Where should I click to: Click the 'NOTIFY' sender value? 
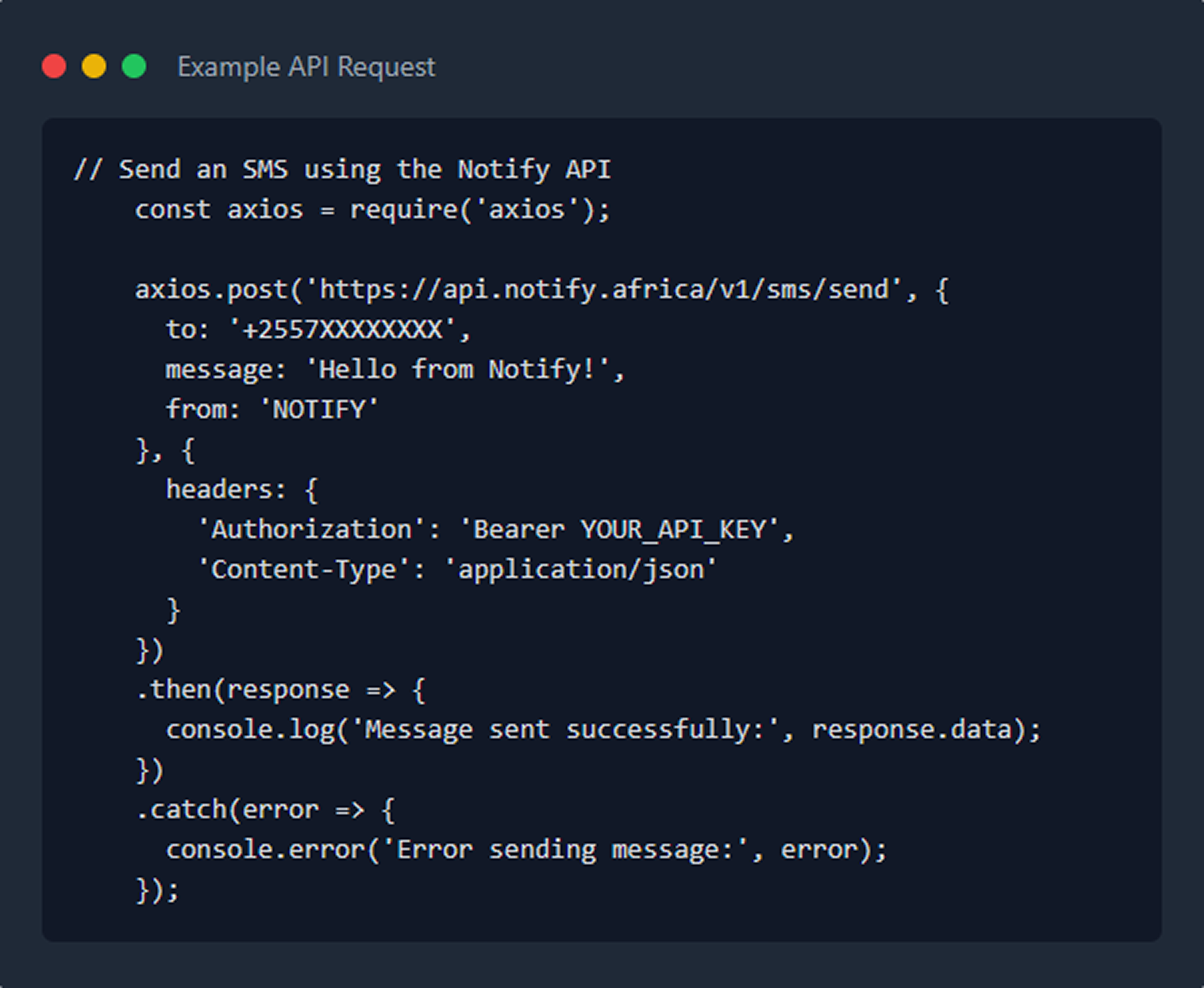point(318,410)
